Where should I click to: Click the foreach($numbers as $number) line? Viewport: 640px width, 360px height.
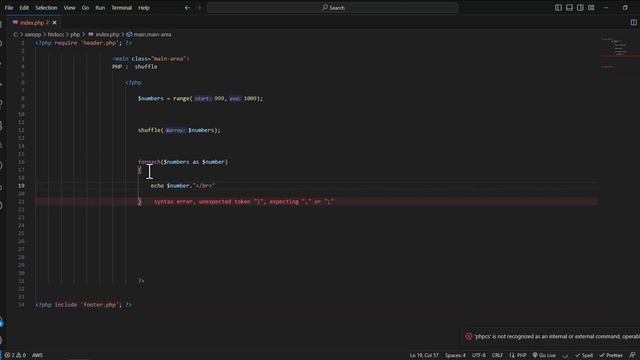tap(183, 162)
